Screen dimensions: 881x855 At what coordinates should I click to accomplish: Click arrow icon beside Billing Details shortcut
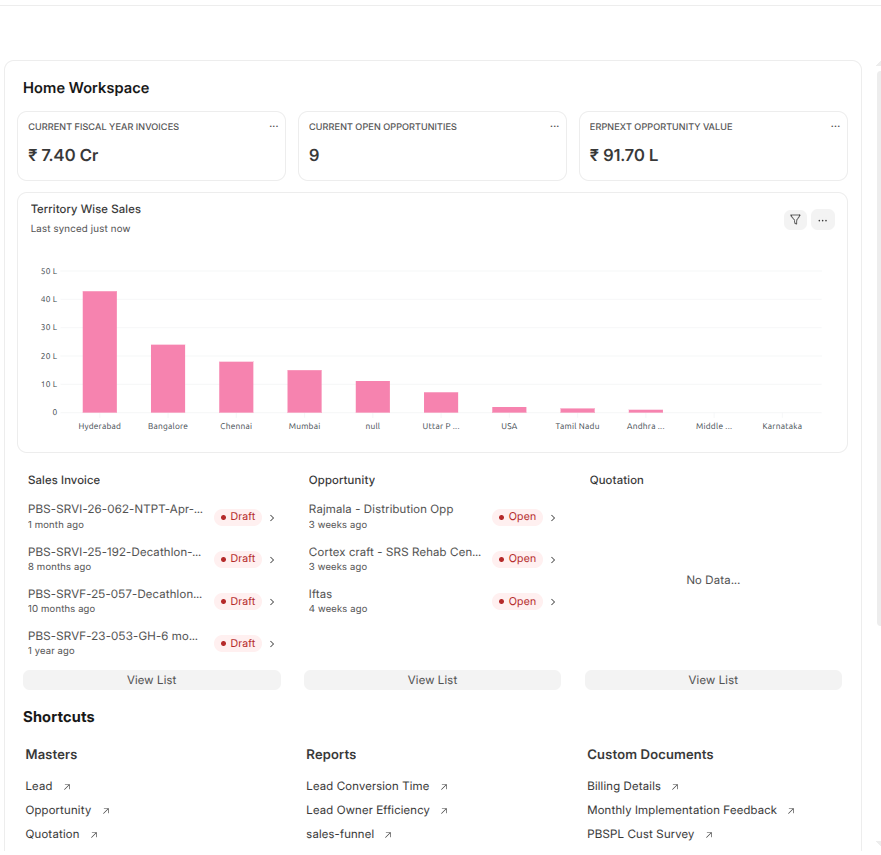coord(675,786)
